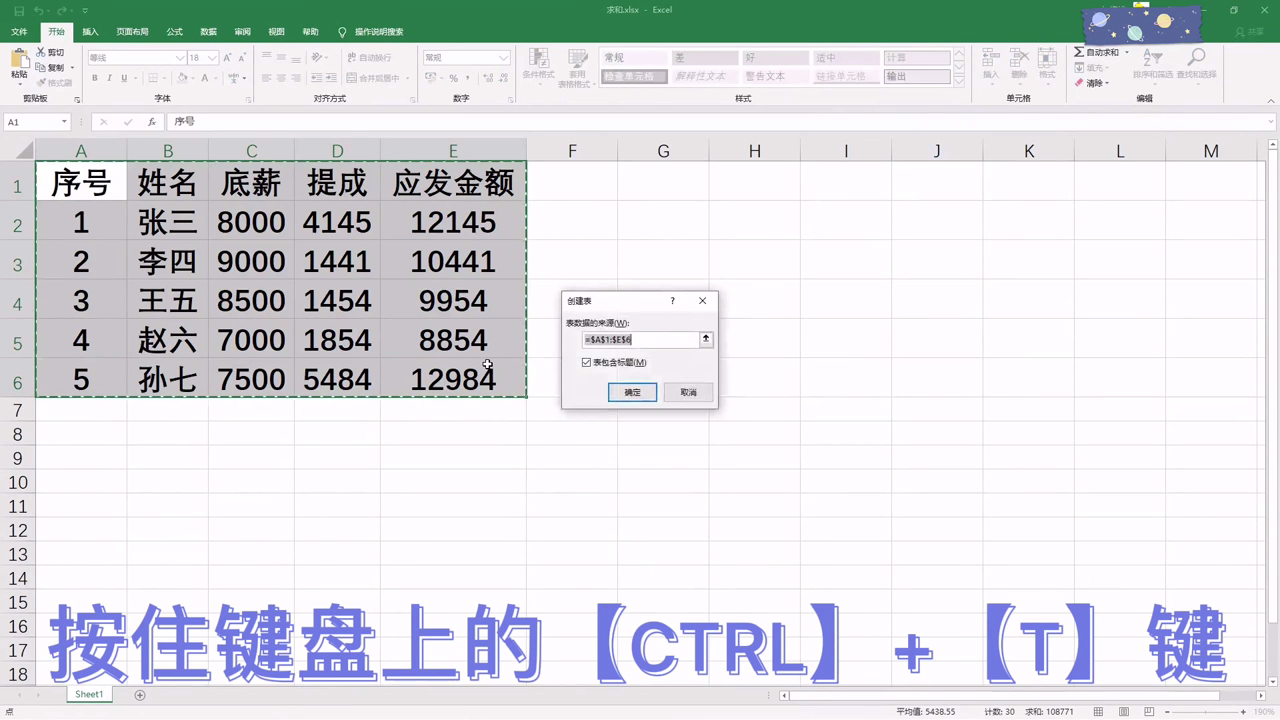Click the text orientation icon
Image resolution: width=1280 pixels, height=720 pixels.
point(317,58)
